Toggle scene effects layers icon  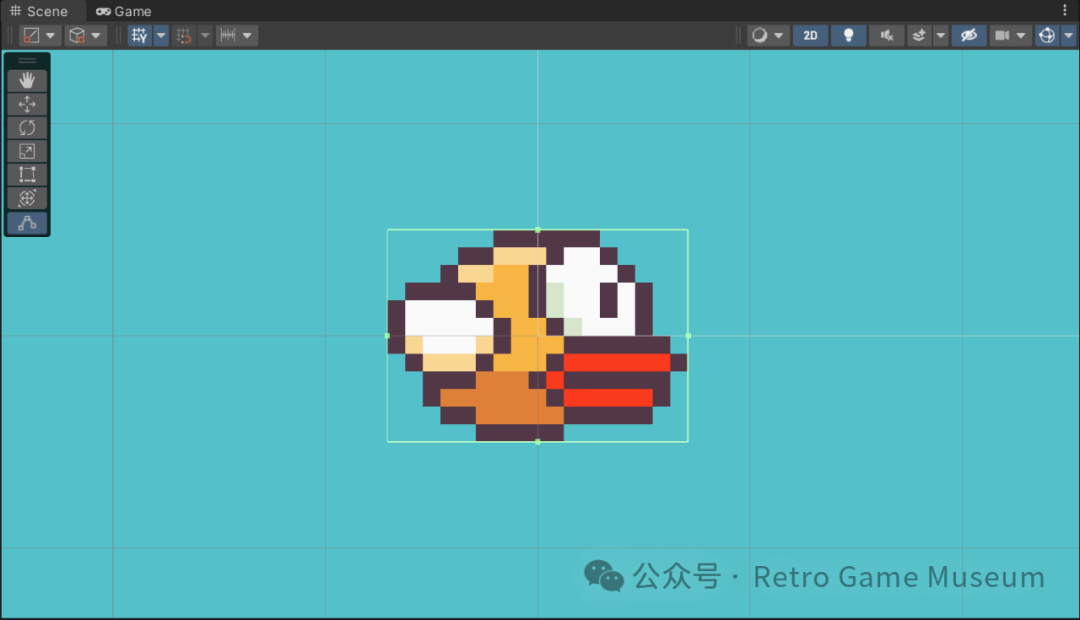pyautogui.click(x=919, y=35)
